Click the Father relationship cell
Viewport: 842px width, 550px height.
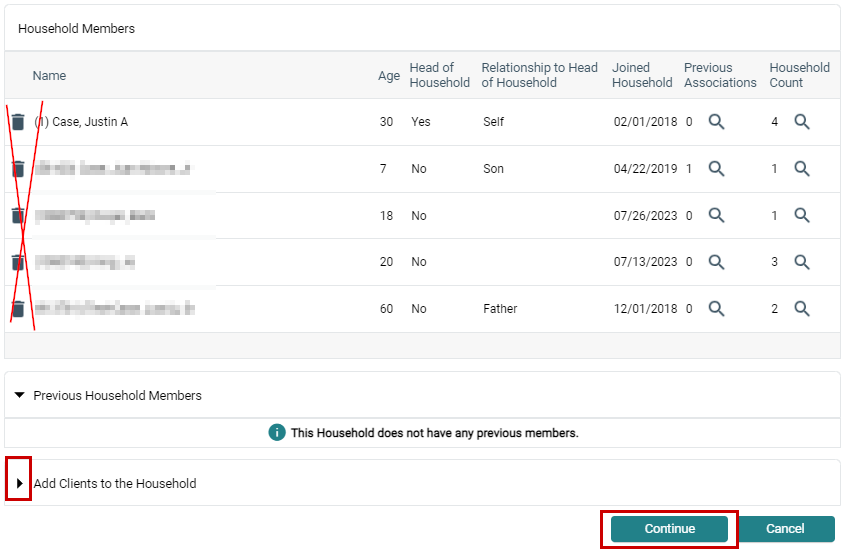(500, 309)
